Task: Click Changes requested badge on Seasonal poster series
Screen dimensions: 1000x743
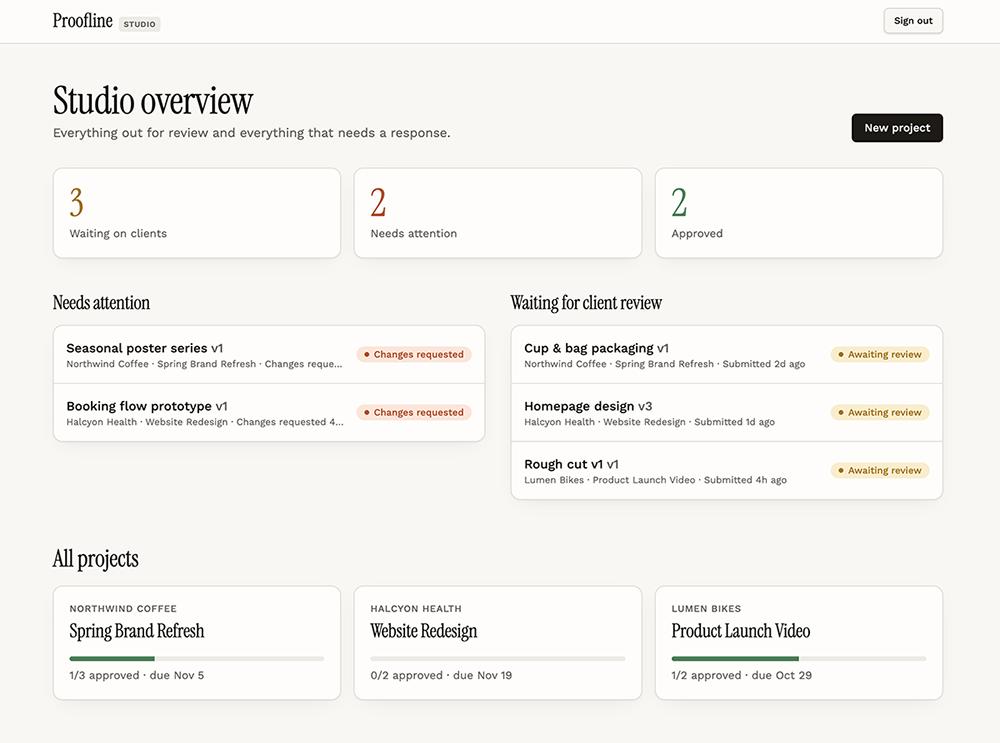Action: tap(414, 355)
